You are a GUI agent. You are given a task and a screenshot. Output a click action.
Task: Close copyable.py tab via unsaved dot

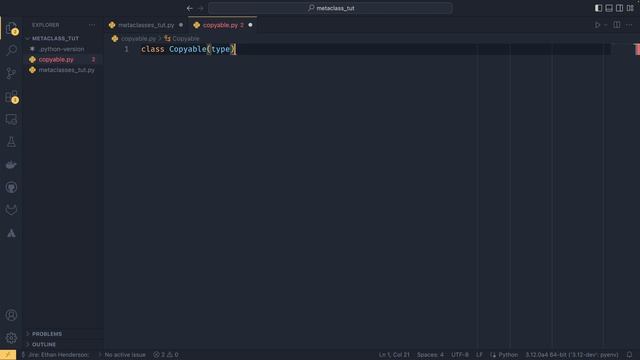(x=250, y=25)
